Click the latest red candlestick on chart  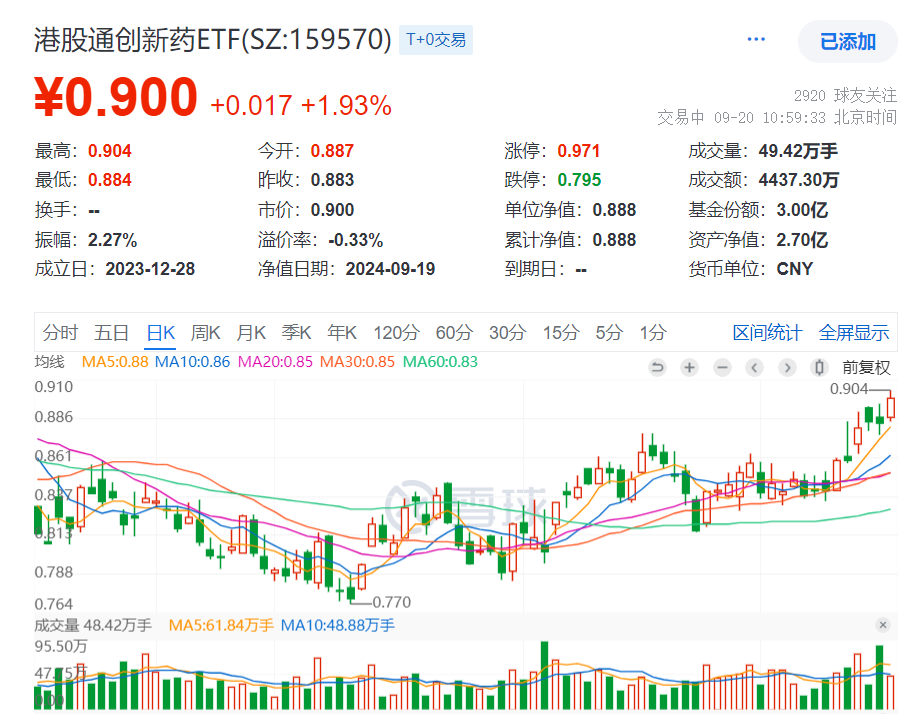point(891,408)
